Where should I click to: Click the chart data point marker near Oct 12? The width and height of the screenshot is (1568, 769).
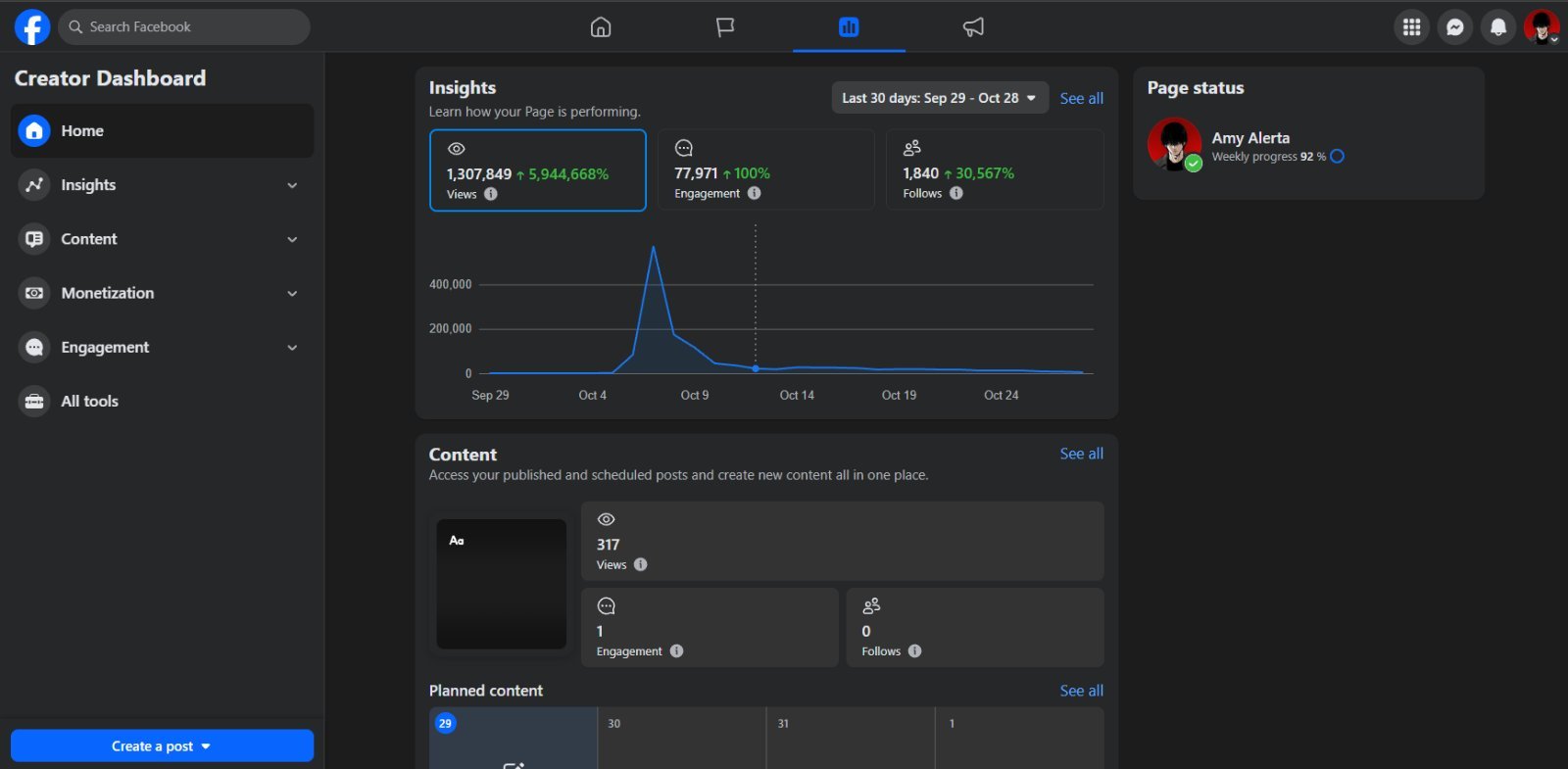pos(756,368)
